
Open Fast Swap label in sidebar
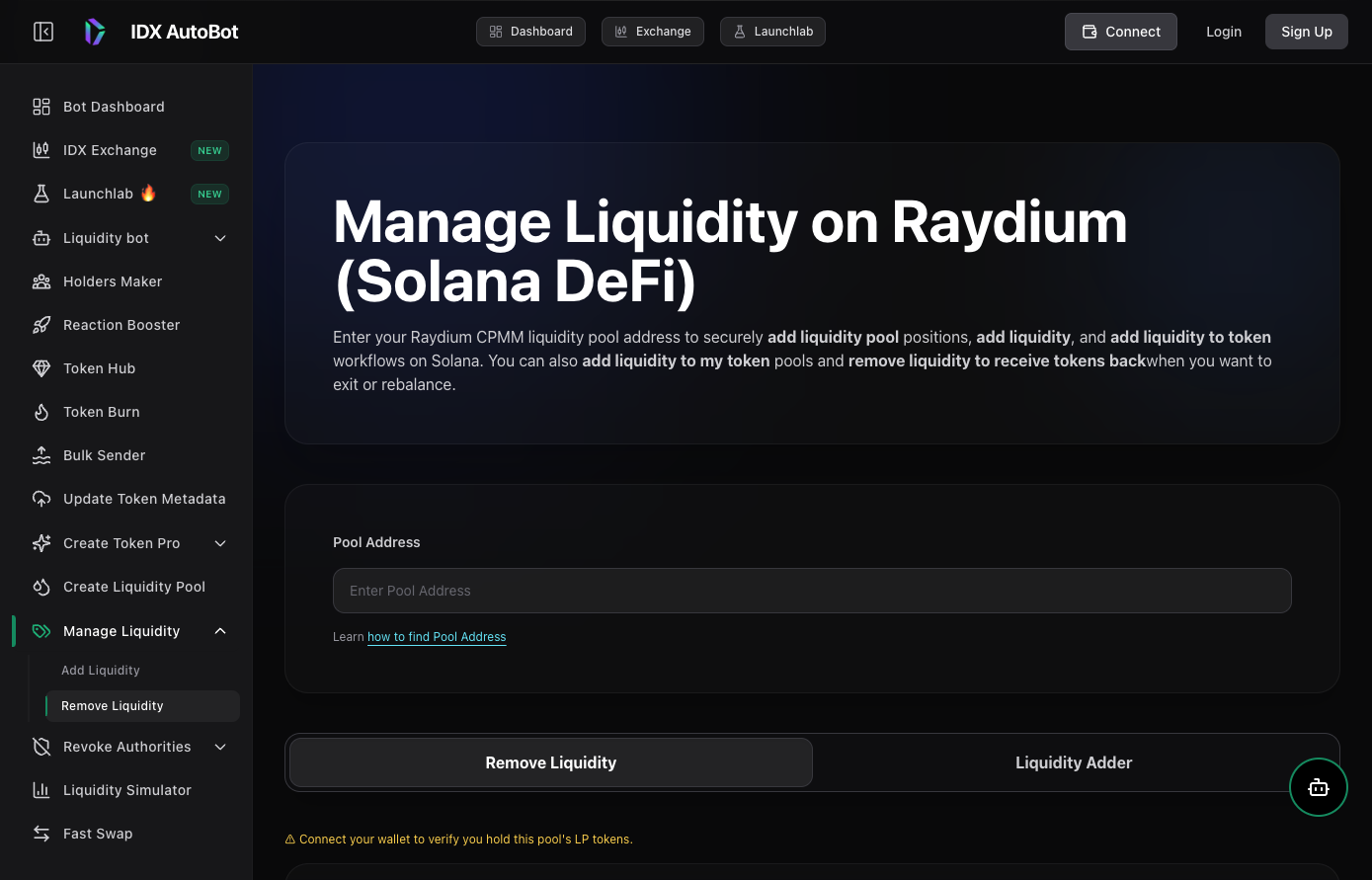pyautogui.click(x=98, y=834)
